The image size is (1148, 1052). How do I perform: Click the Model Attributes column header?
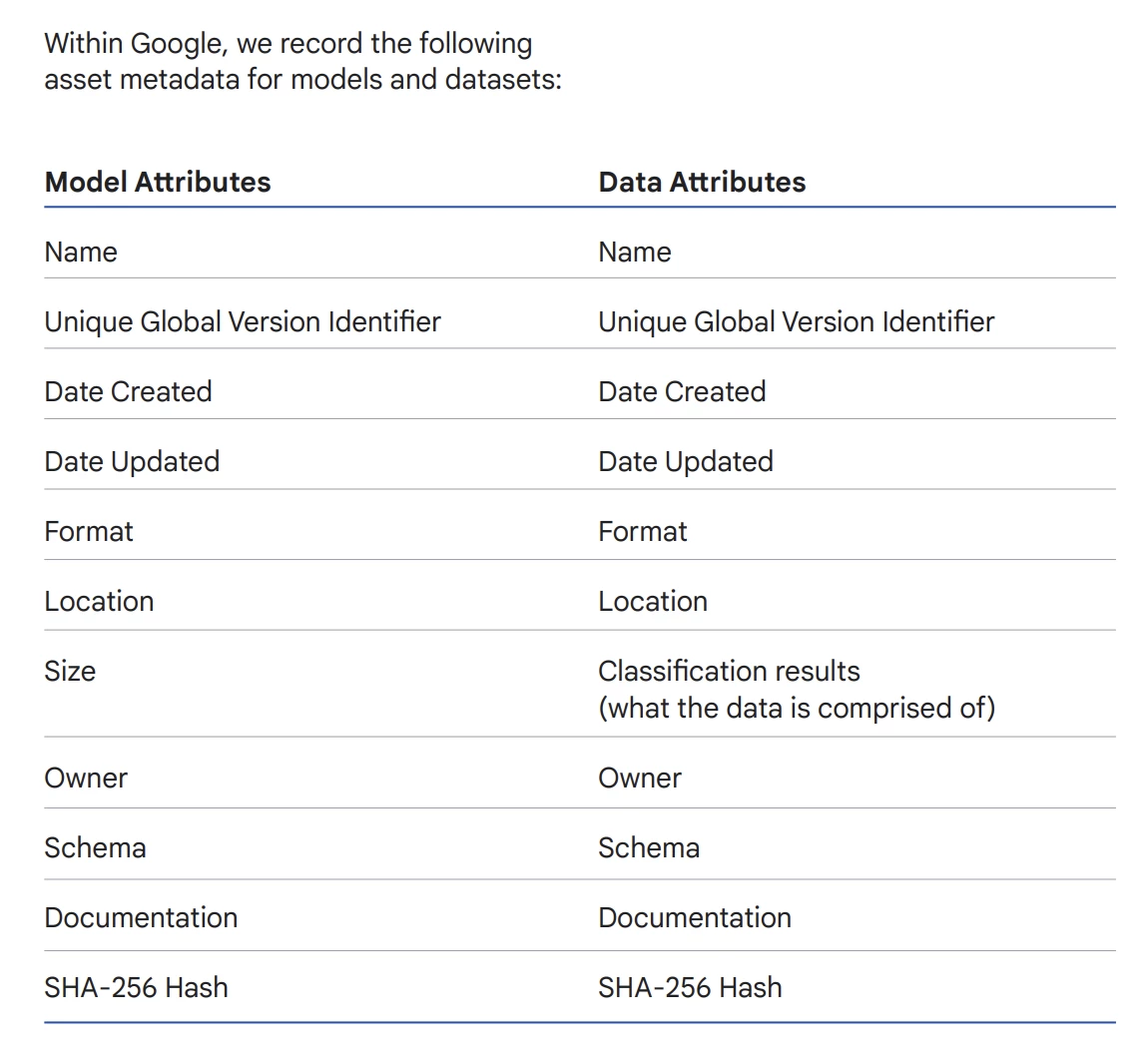158,182
